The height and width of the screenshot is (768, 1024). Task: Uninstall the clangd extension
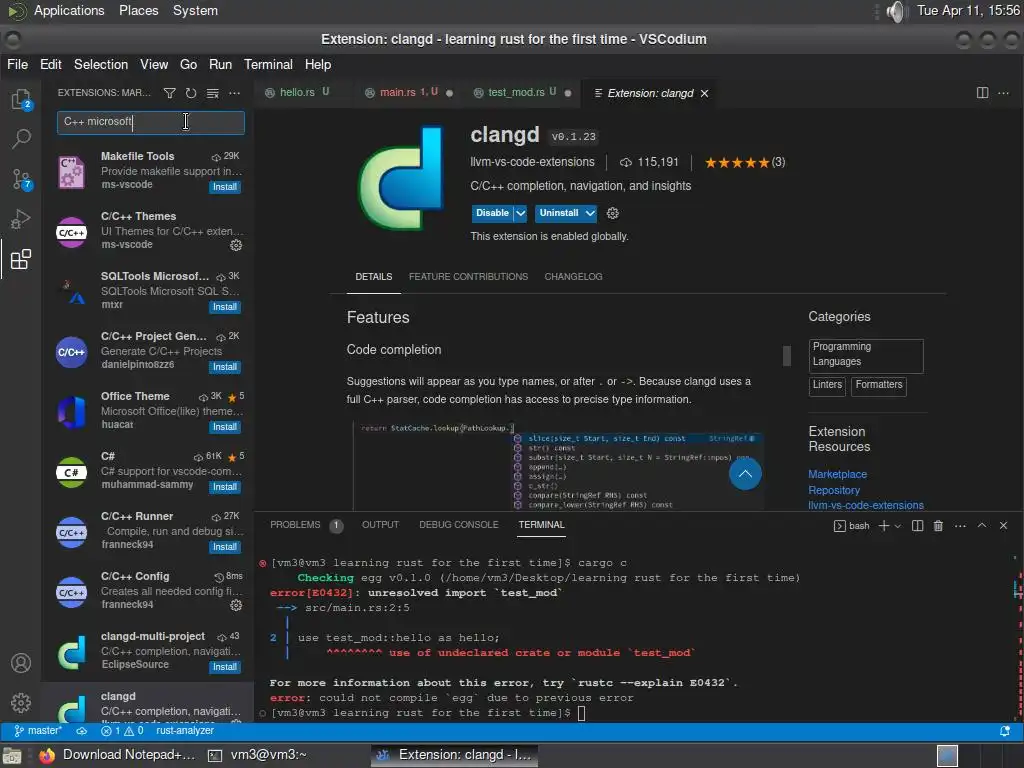pos(558,213)
